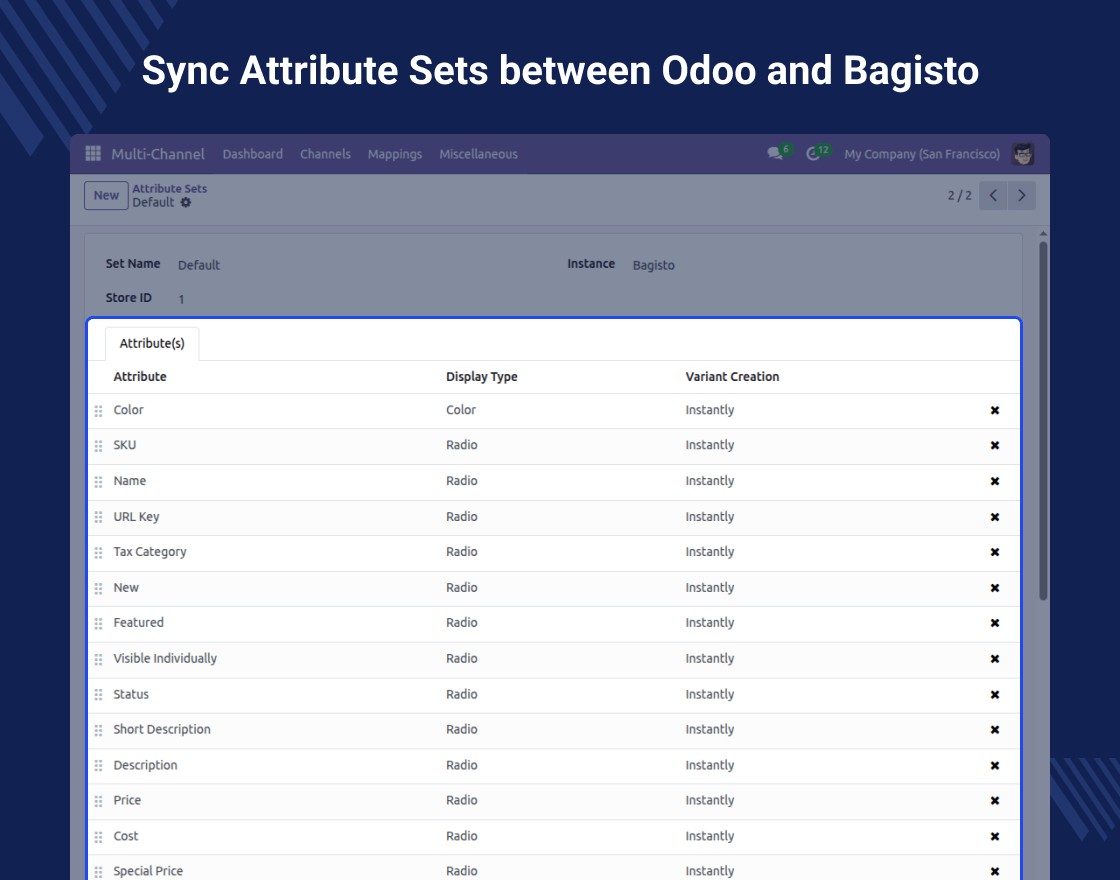
Task: Open the Dashboard menu
Action: pos(252,154)
